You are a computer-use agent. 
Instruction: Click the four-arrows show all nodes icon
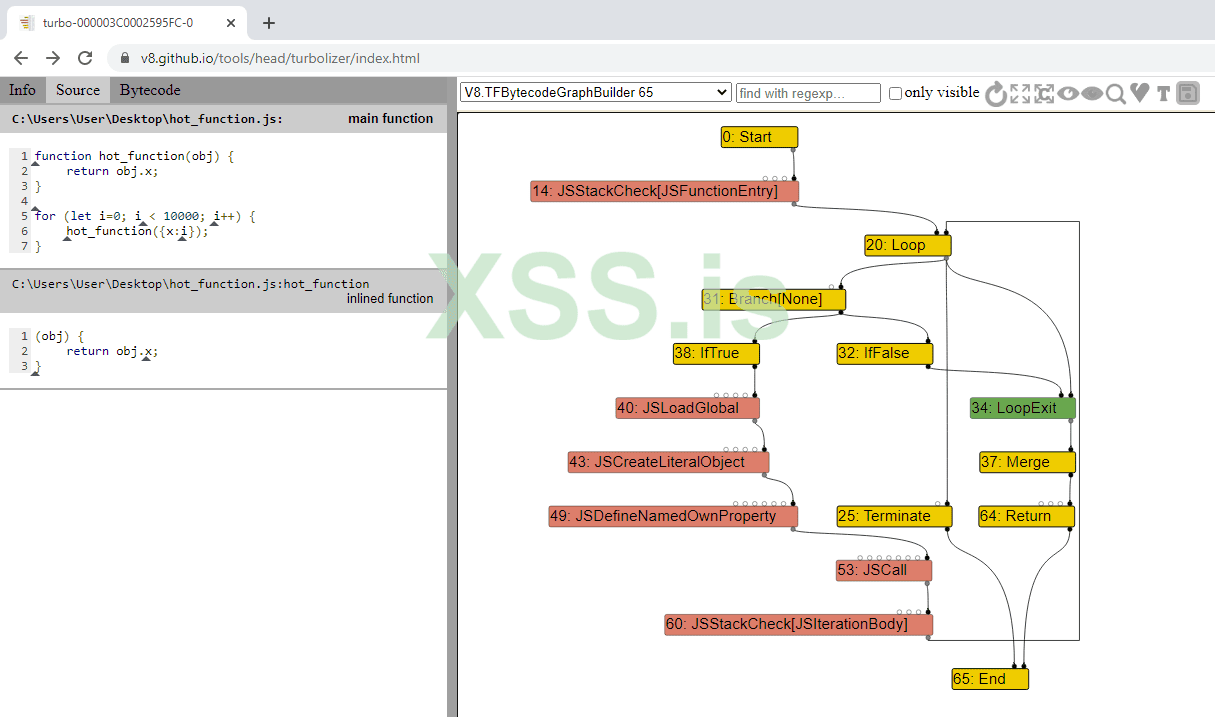(x=1020, y=93)
